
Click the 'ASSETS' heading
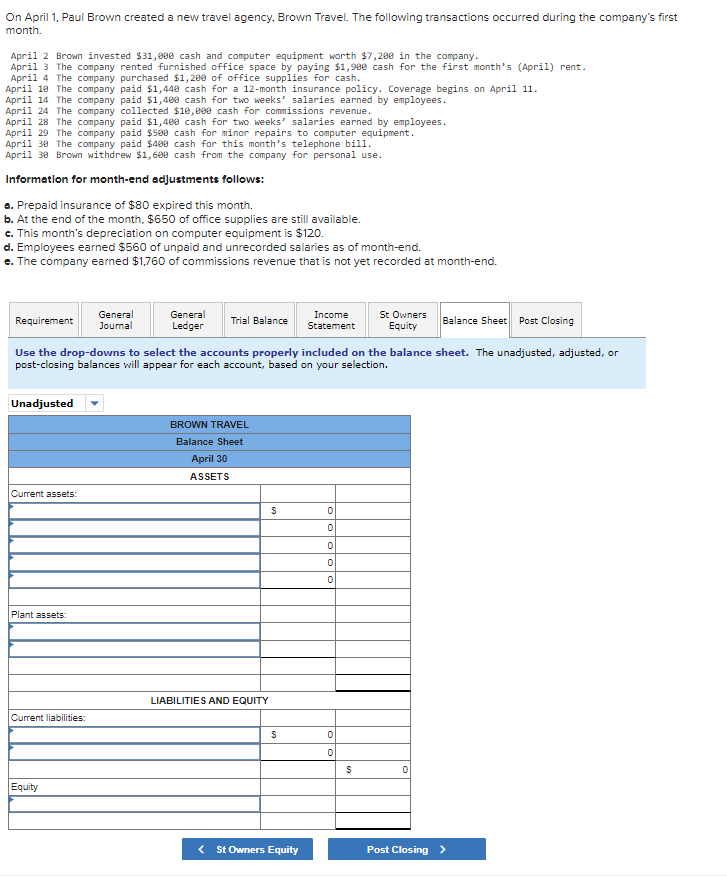click(209, 476)
